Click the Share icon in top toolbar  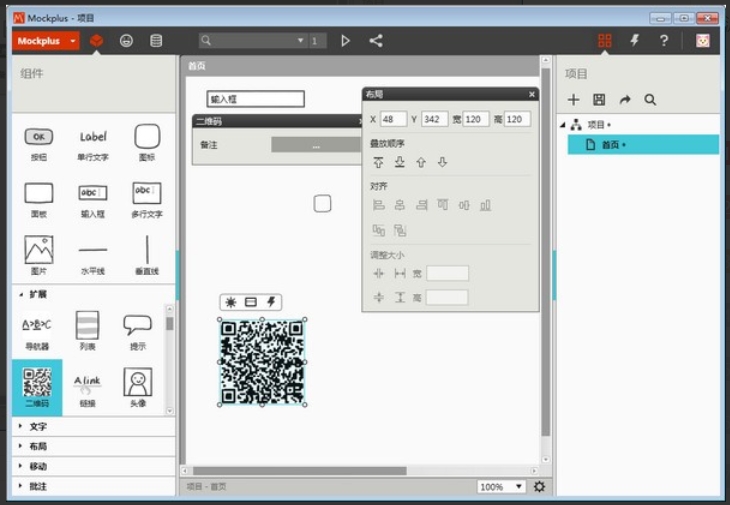coord(376,41)
